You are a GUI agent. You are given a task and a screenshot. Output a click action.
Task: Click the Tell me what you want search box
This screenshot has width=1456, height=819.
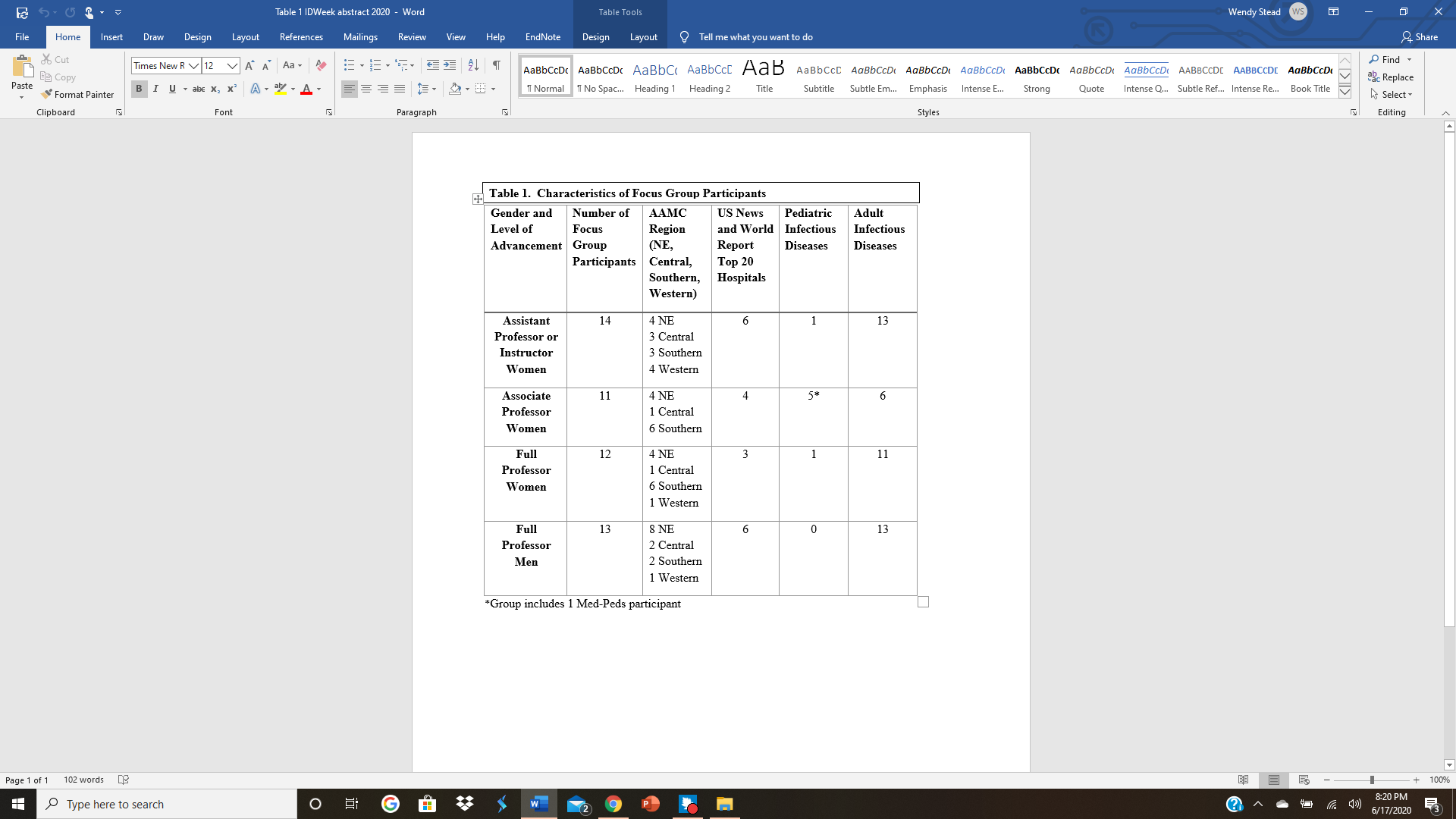click(x=755, y=37)
